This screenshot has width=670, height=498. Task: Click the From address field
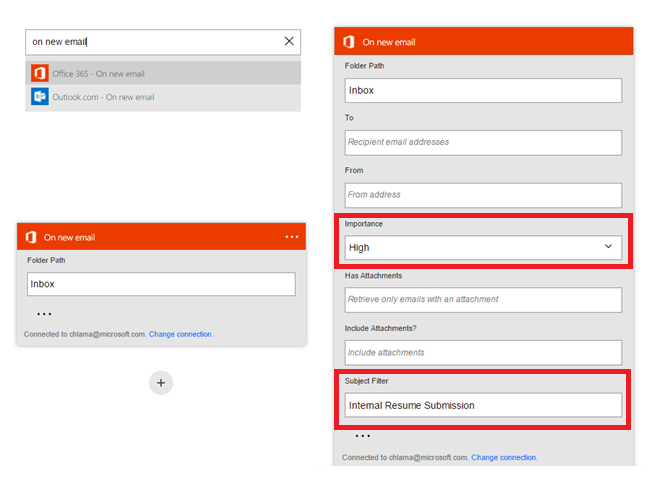point(483,195)
